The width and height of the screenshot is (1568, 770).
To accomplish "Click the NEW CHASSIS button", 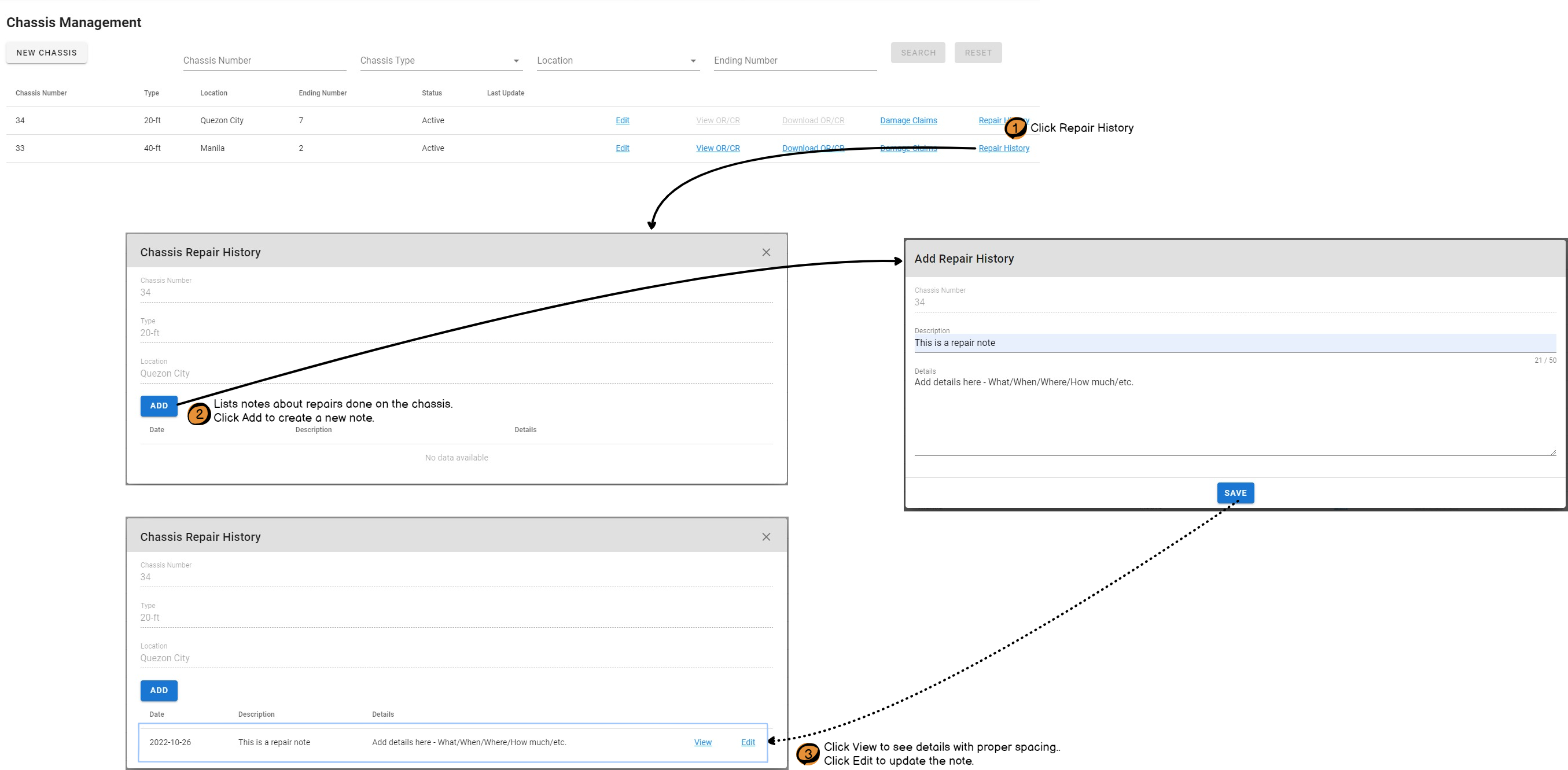I will [46, 52].
